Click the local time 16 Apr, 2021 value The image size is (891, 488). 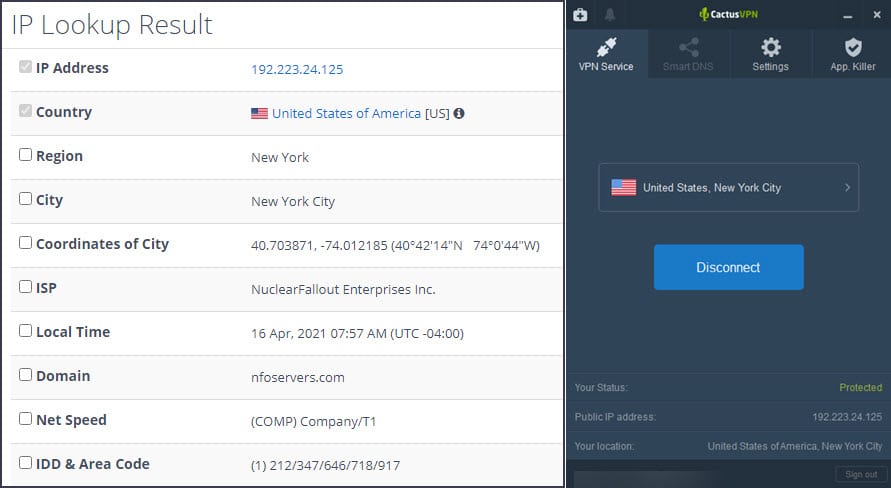[x=357, y=333]
